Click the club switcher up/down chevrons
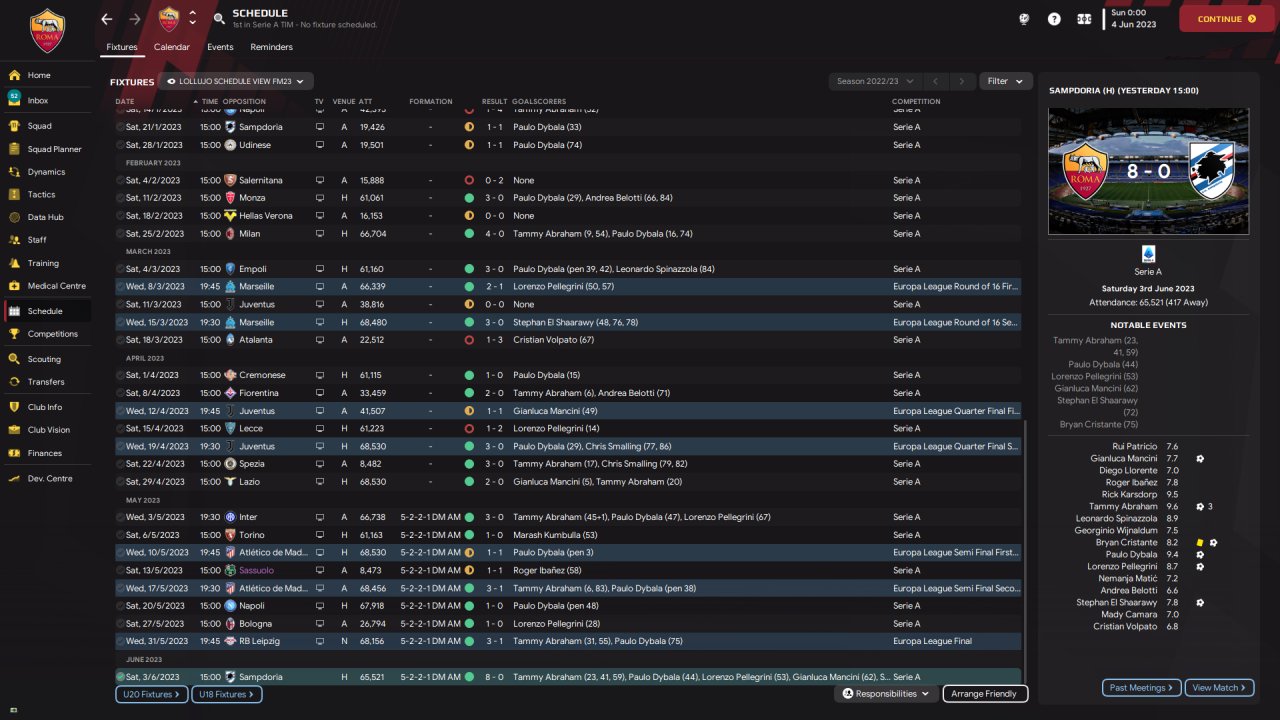 (192, 19)
